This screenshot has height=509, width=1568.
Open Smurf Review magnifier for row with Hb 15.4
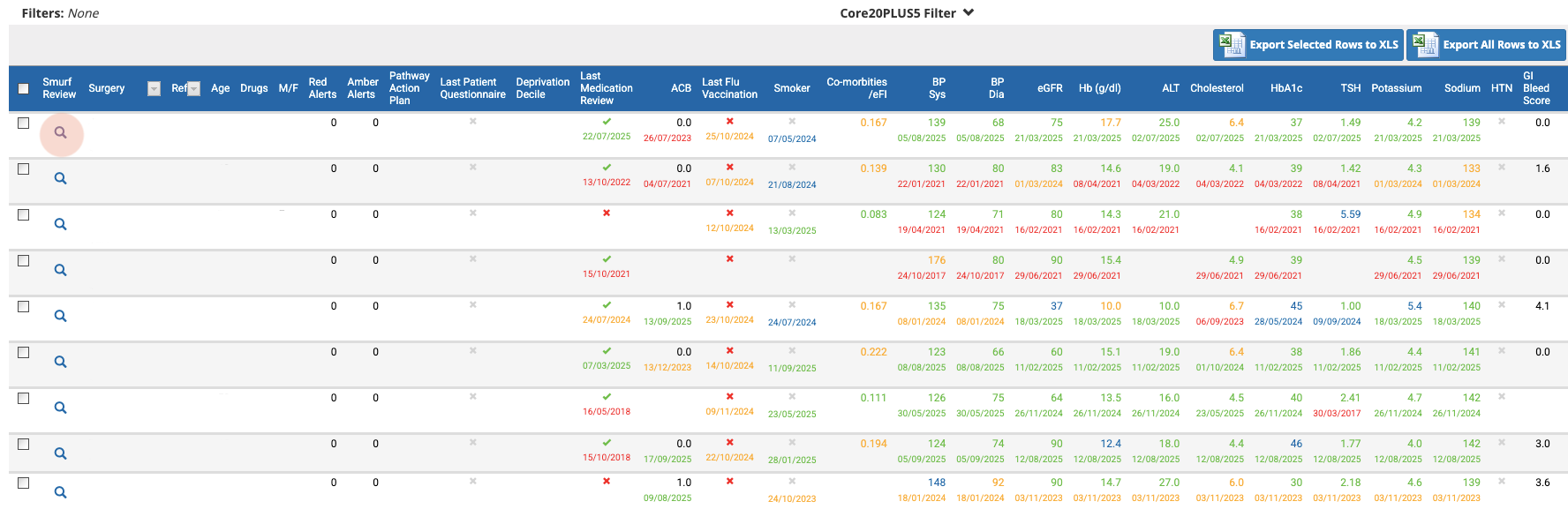click(60, 270)
